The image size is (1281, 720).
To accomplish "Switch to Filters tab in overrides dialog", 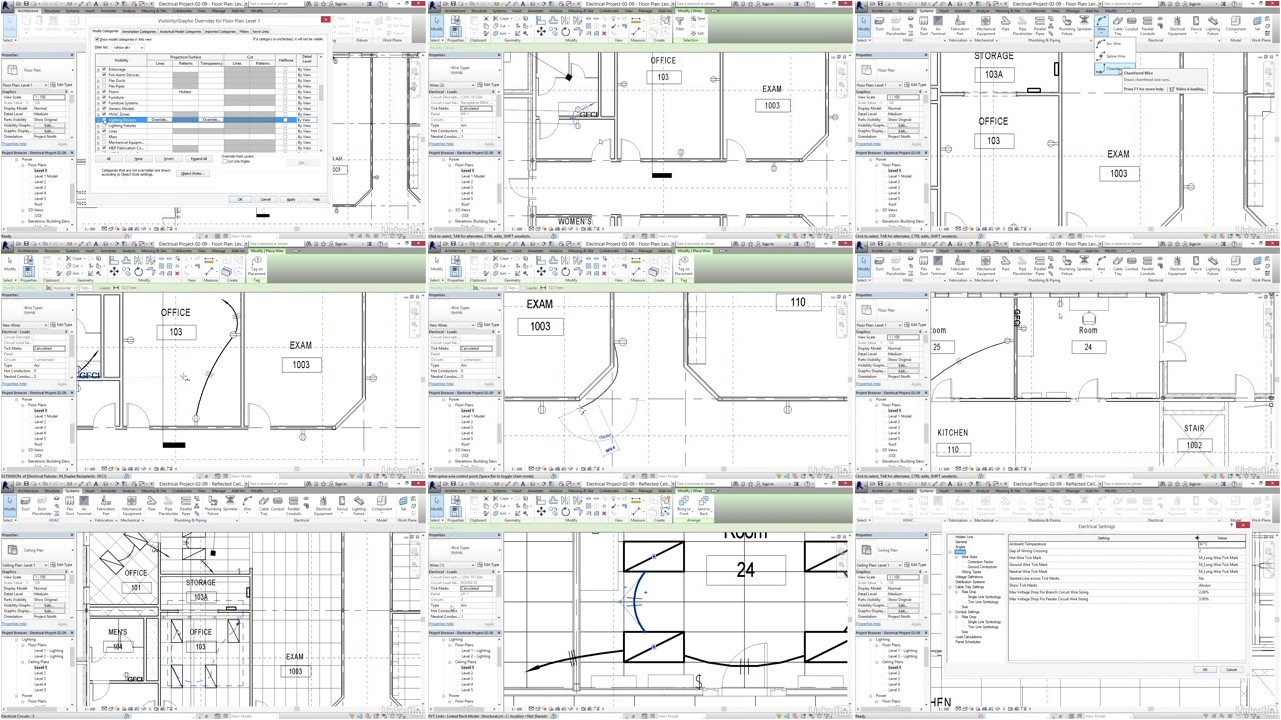I will (x=244, y=31).
